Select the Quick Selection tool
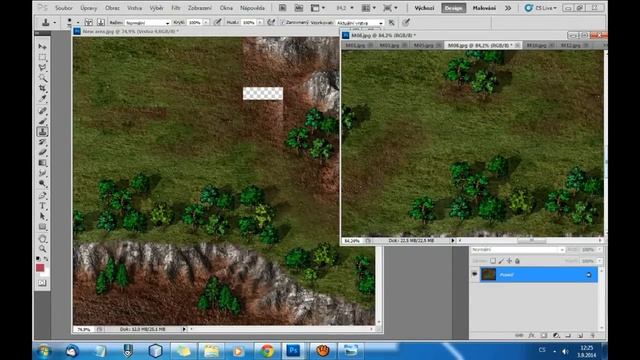 (42, 78)
